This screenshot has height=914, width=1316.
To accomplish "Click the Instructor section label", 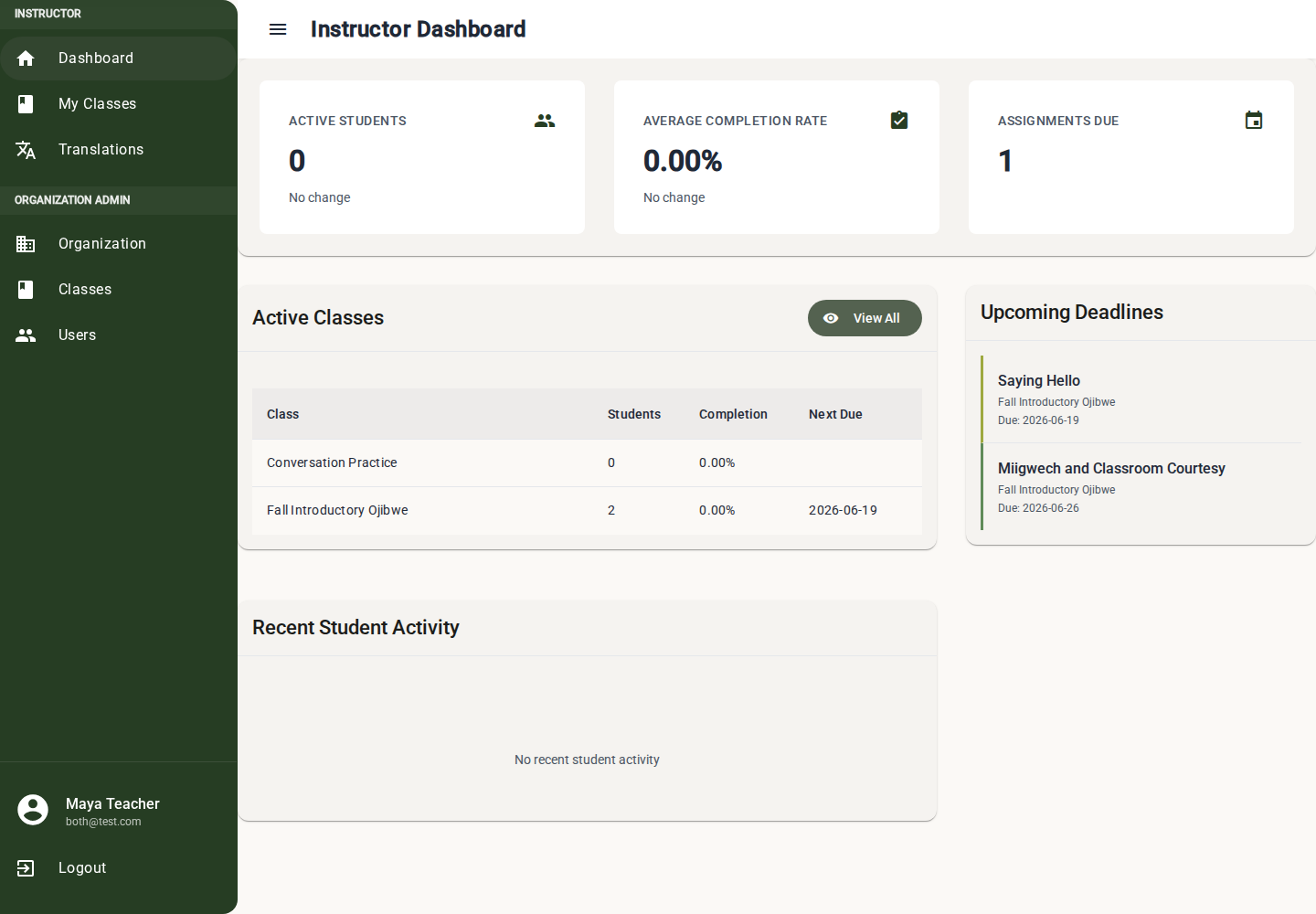I will pos(48,14).
